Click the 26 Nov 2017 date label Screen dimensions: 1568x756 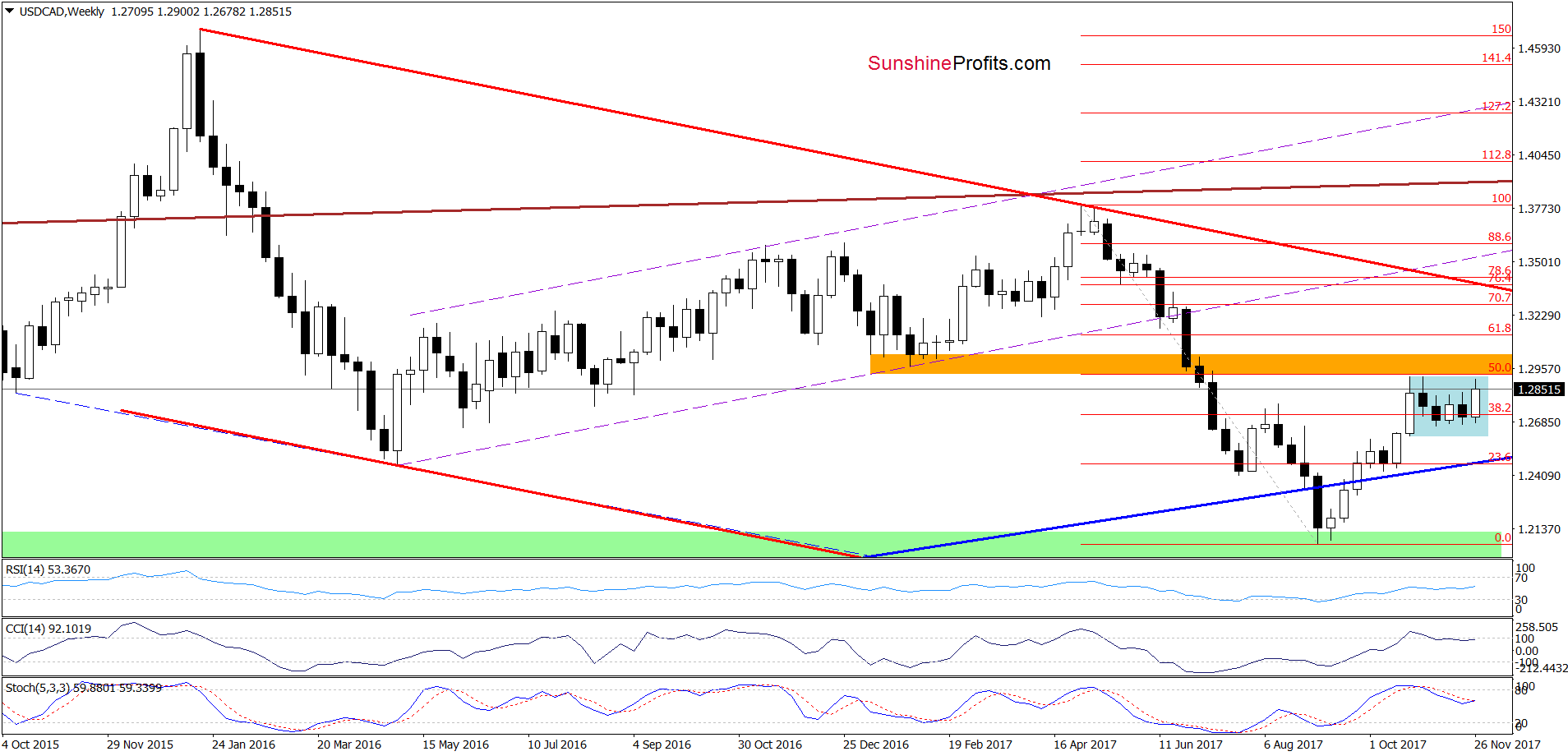[1507, 744]
